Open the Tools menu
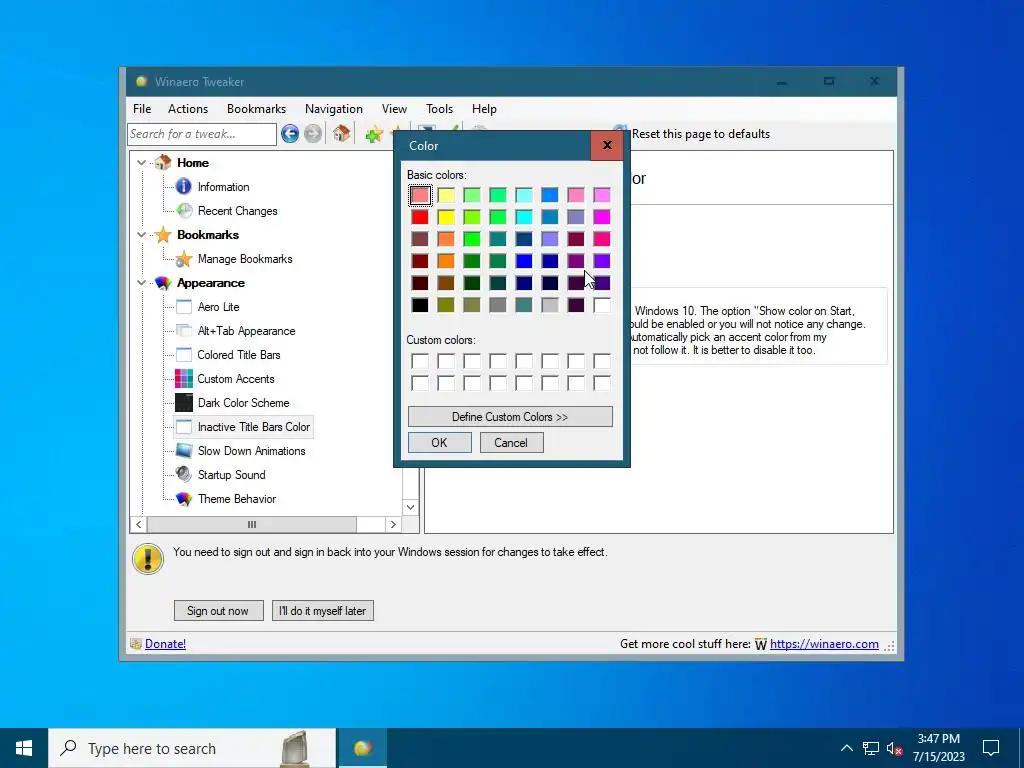 tap(440, 109)
